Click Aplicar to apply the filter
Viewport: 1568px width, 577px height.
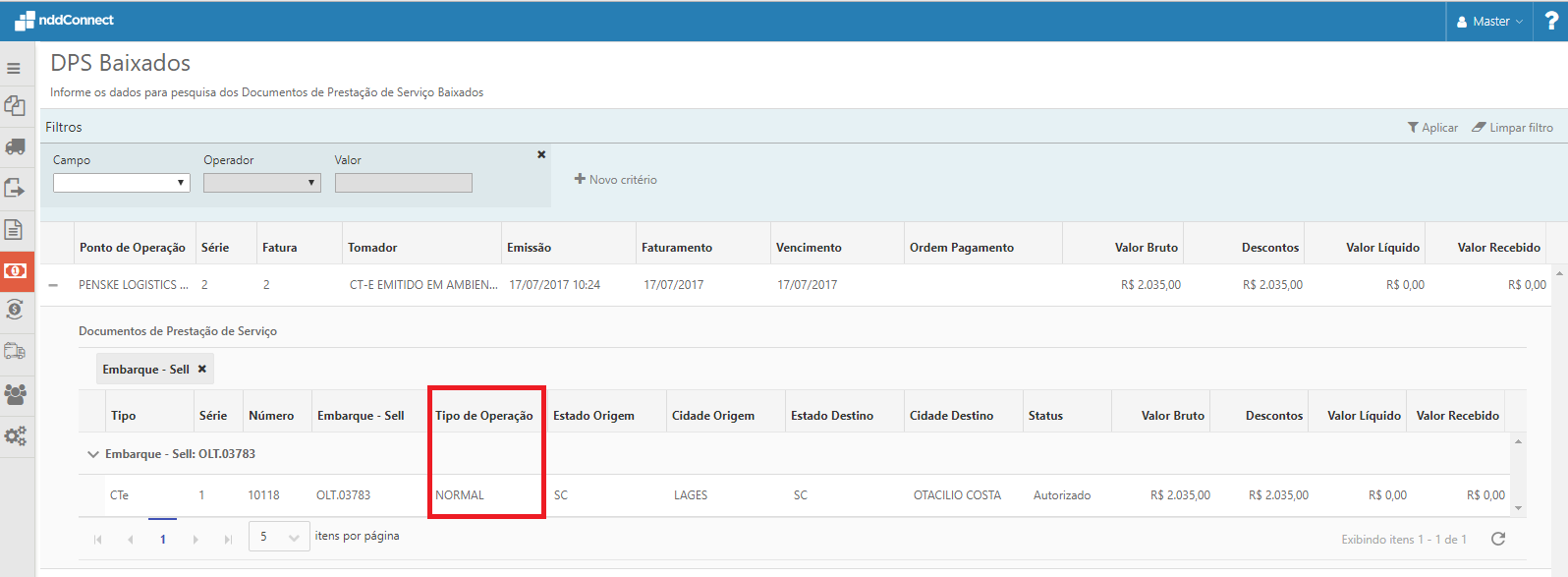[1432, 128]
